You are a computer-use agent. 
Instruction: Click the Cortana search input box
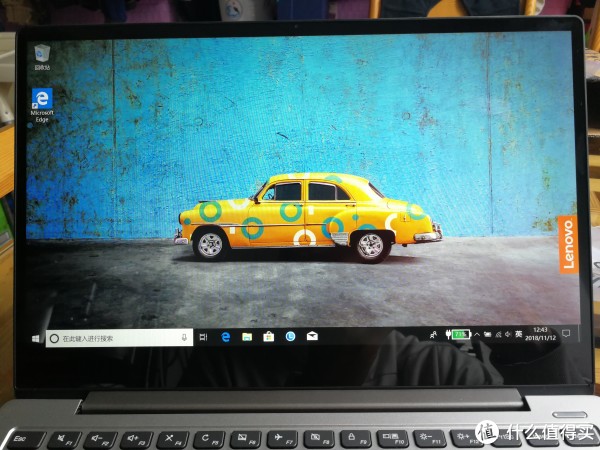[119, 338]
